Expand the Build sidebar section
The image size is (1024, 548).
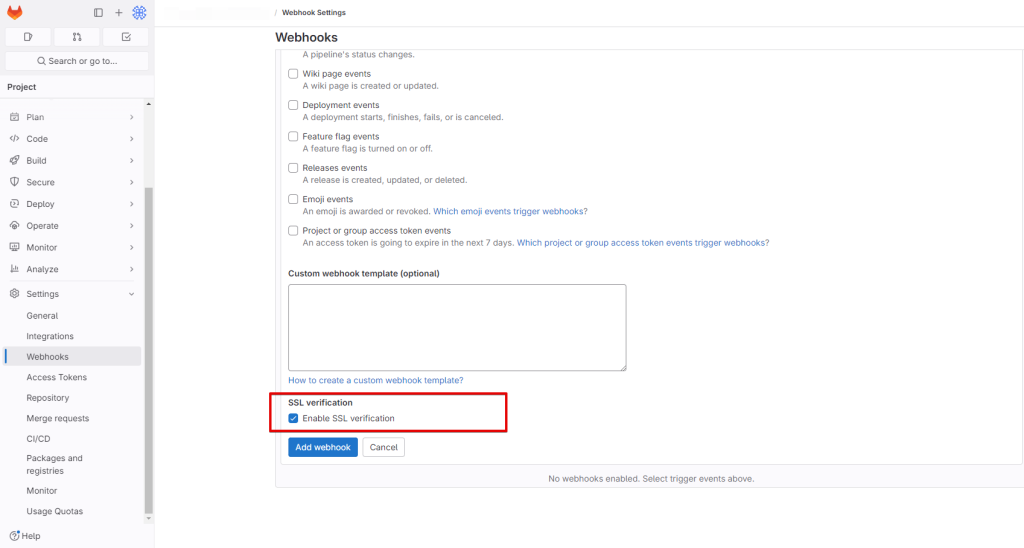pos(70,160)
